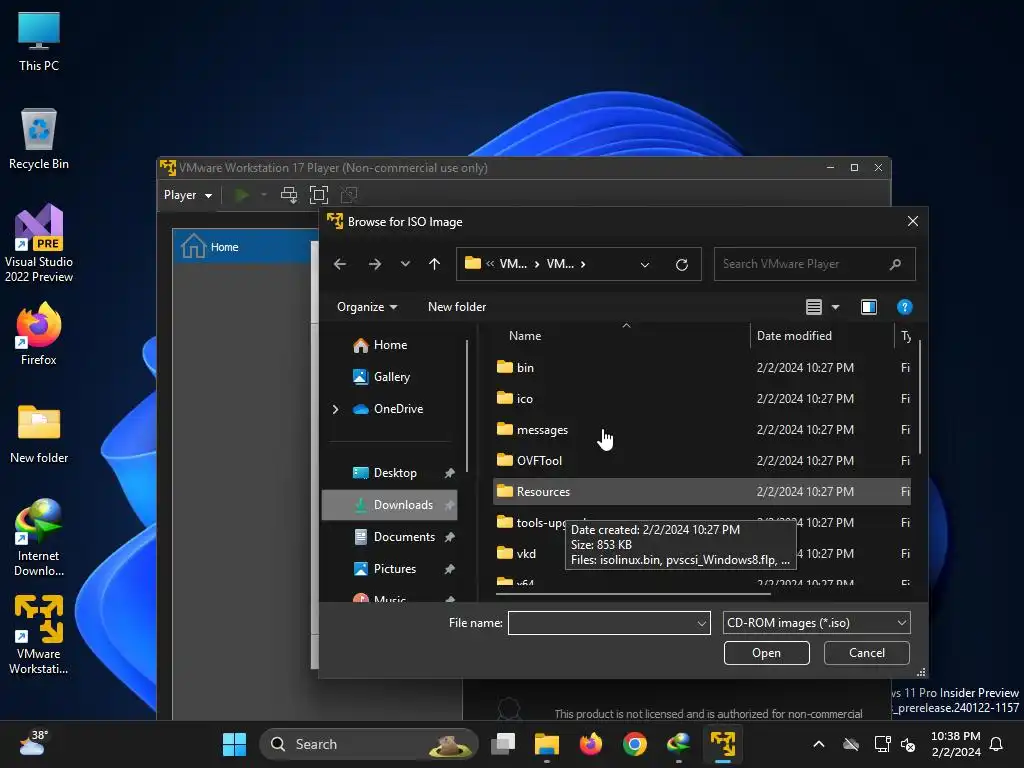Open the dialog help icon
Image resolution: width=1024 pixels, height=768 pixels.
point(904,307)
